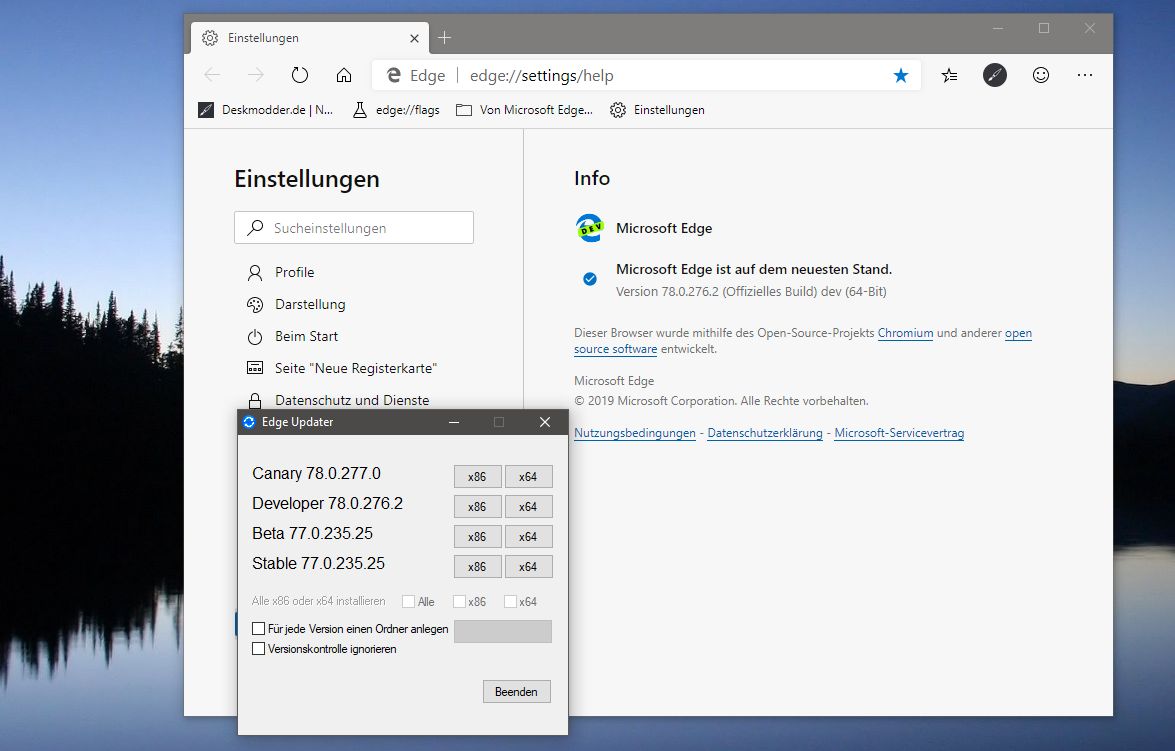Screen dimensions: 1175x751
Task: Click the Stable 77.0.235.25 label
Action: (x=318, y=564)
